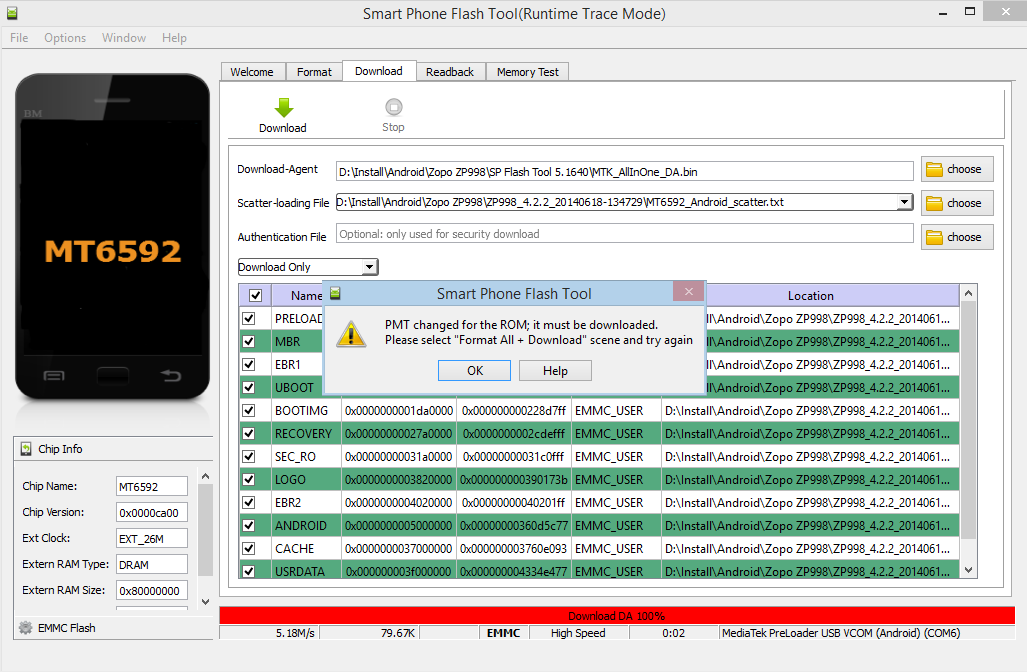Open the File menu
This screenshot has width=1027, height=672.
(19, 38)
